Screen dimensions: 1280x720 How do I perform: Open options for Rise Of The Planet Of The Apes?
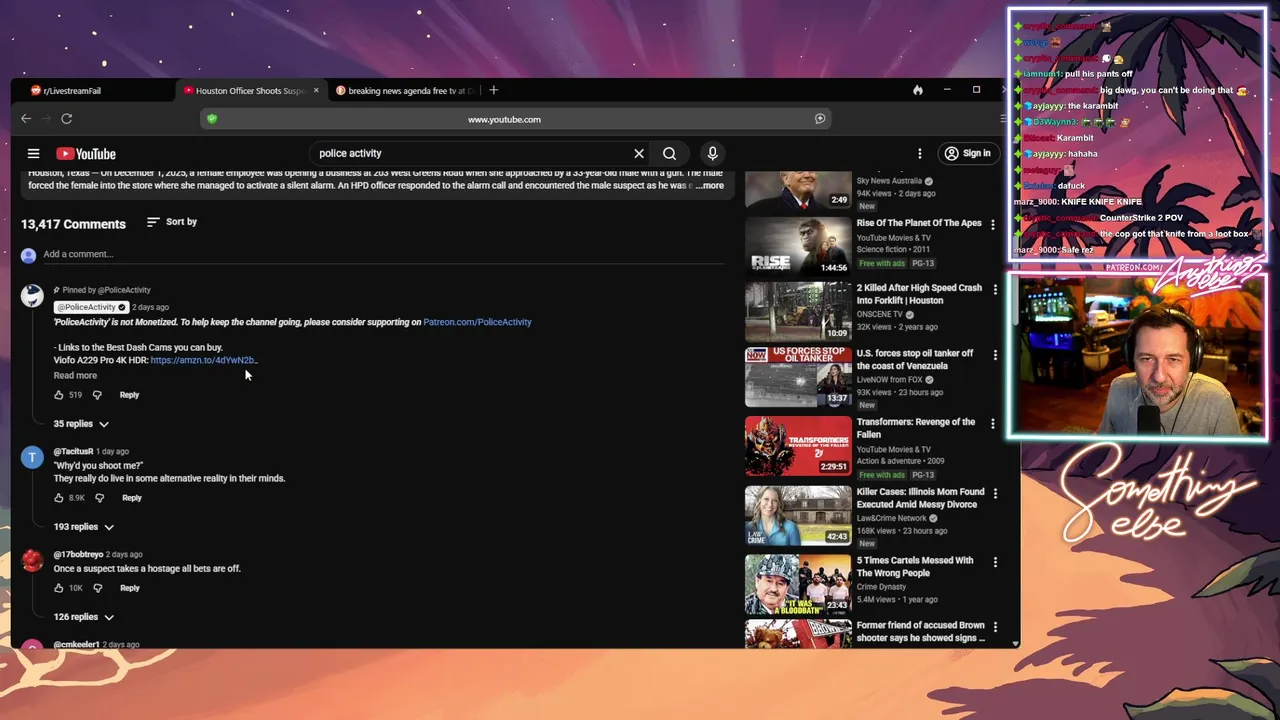[993, 225]
